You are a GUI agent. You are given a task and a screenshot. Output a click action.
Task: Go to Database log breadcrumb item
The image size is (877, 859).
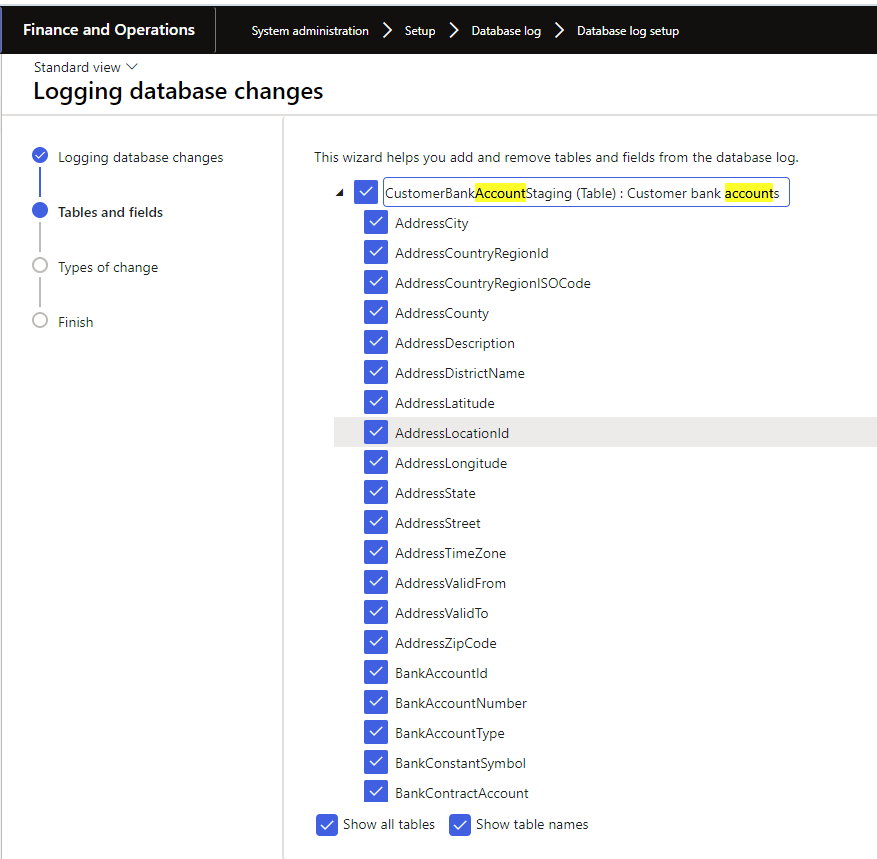tap(506, 31)
